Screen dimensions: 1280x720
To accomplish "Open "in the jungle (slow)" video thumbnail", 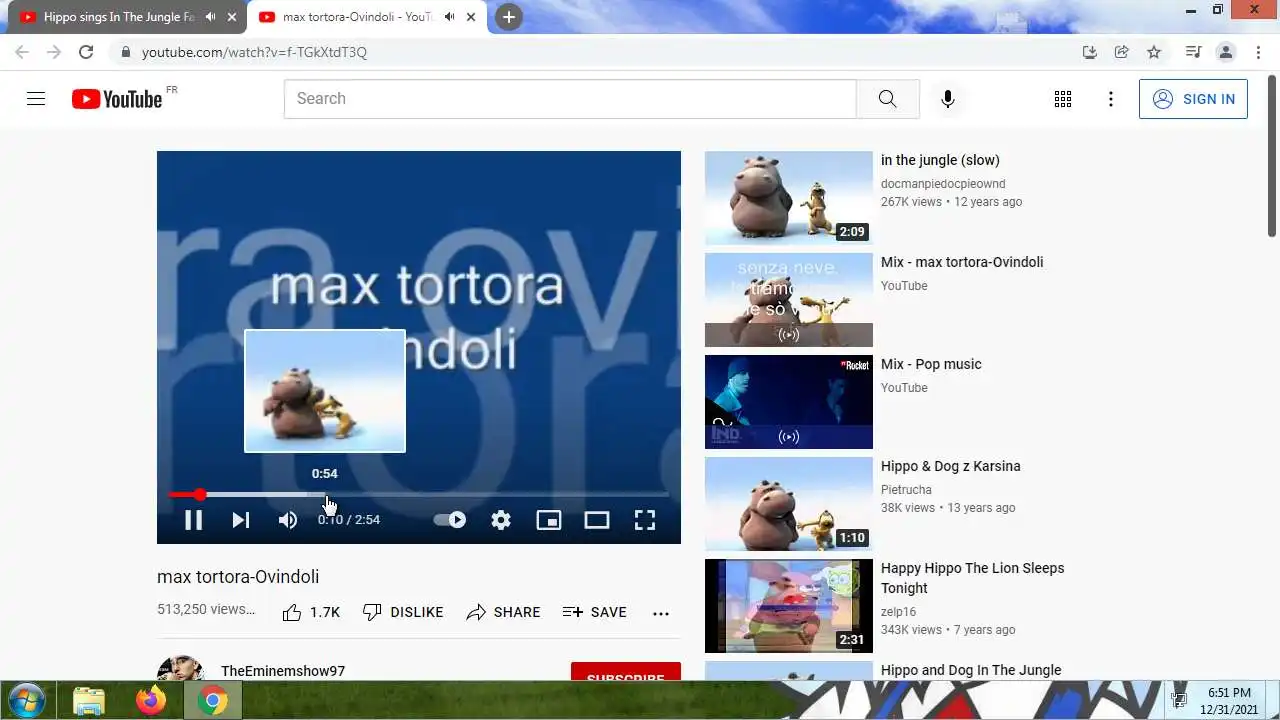I will pos(789,198).
